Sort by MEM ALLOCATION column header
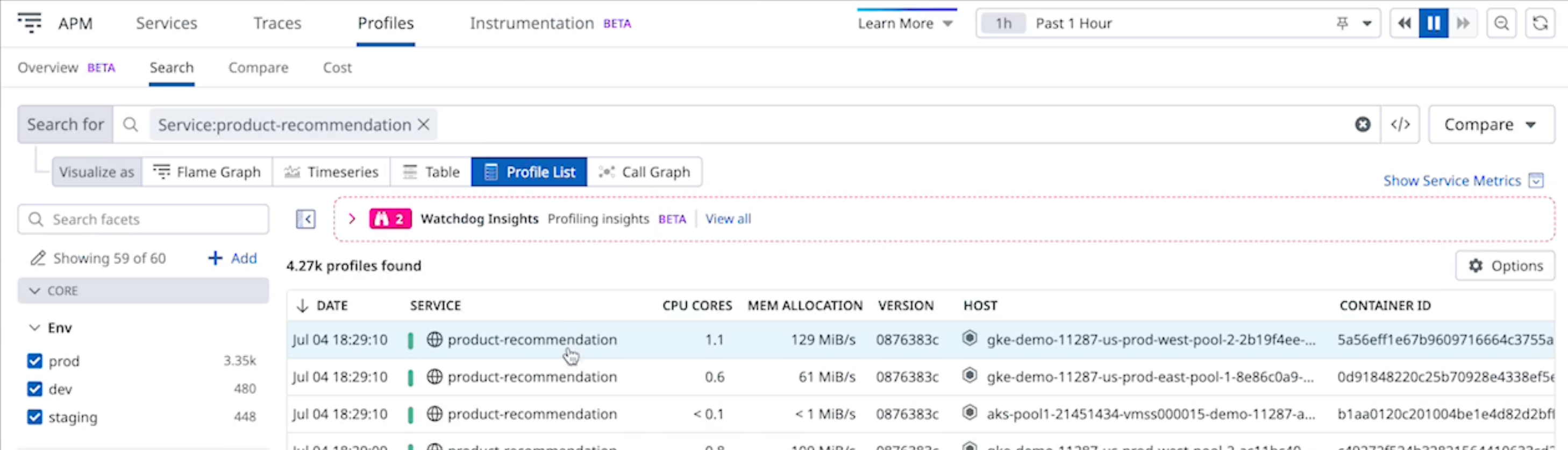This screenshot has width=1568, height=450. (804, 306)
